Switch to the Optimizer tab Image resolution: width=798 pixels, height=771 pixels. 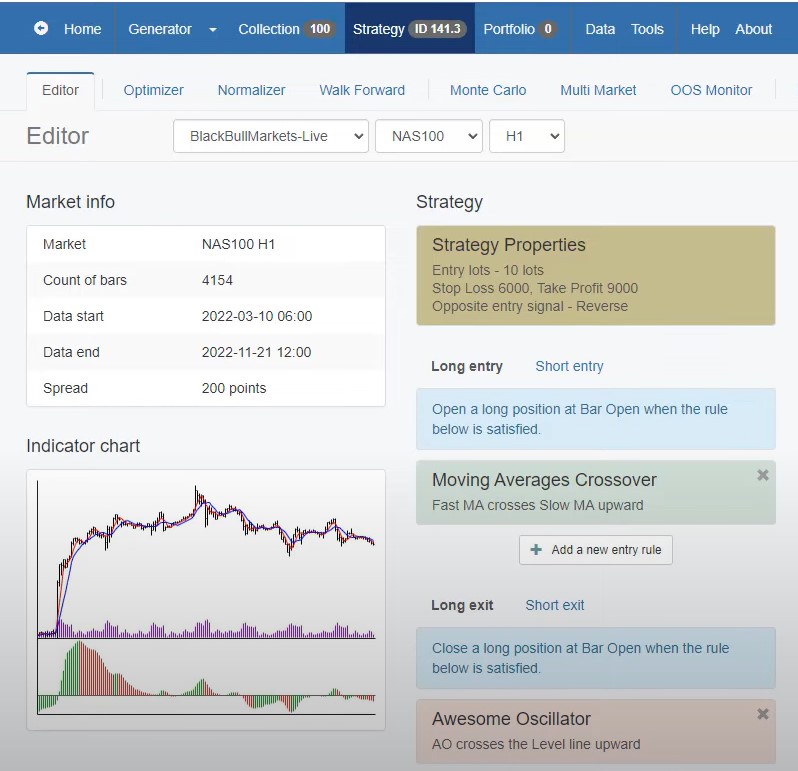pos(153,90)
